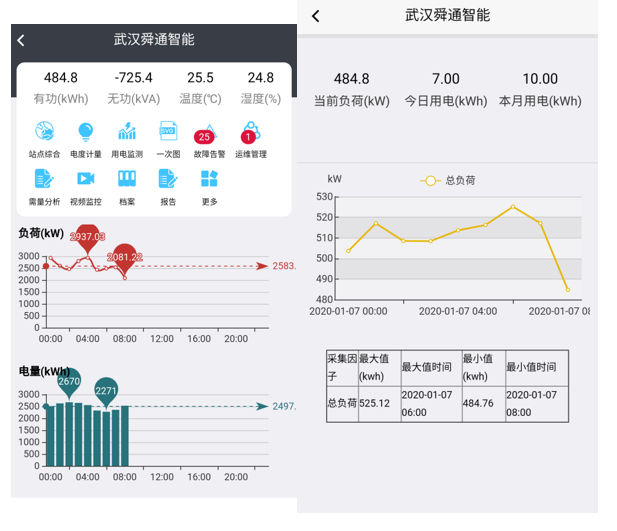
Task: Click last data point near 485 on yellow line
Action: point(567,290)
